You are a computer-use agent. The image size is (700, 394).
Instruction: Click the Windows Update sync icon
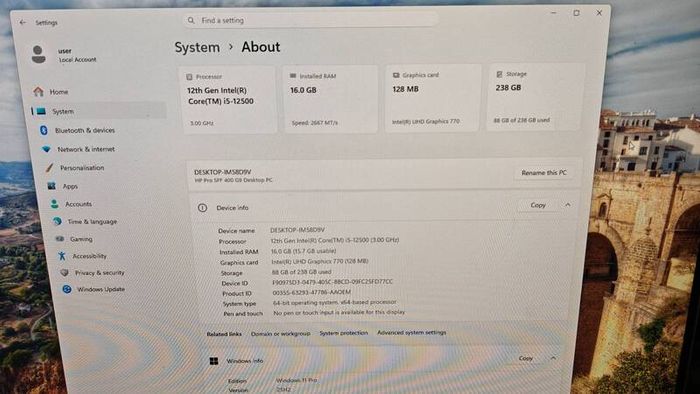point(67,289)
